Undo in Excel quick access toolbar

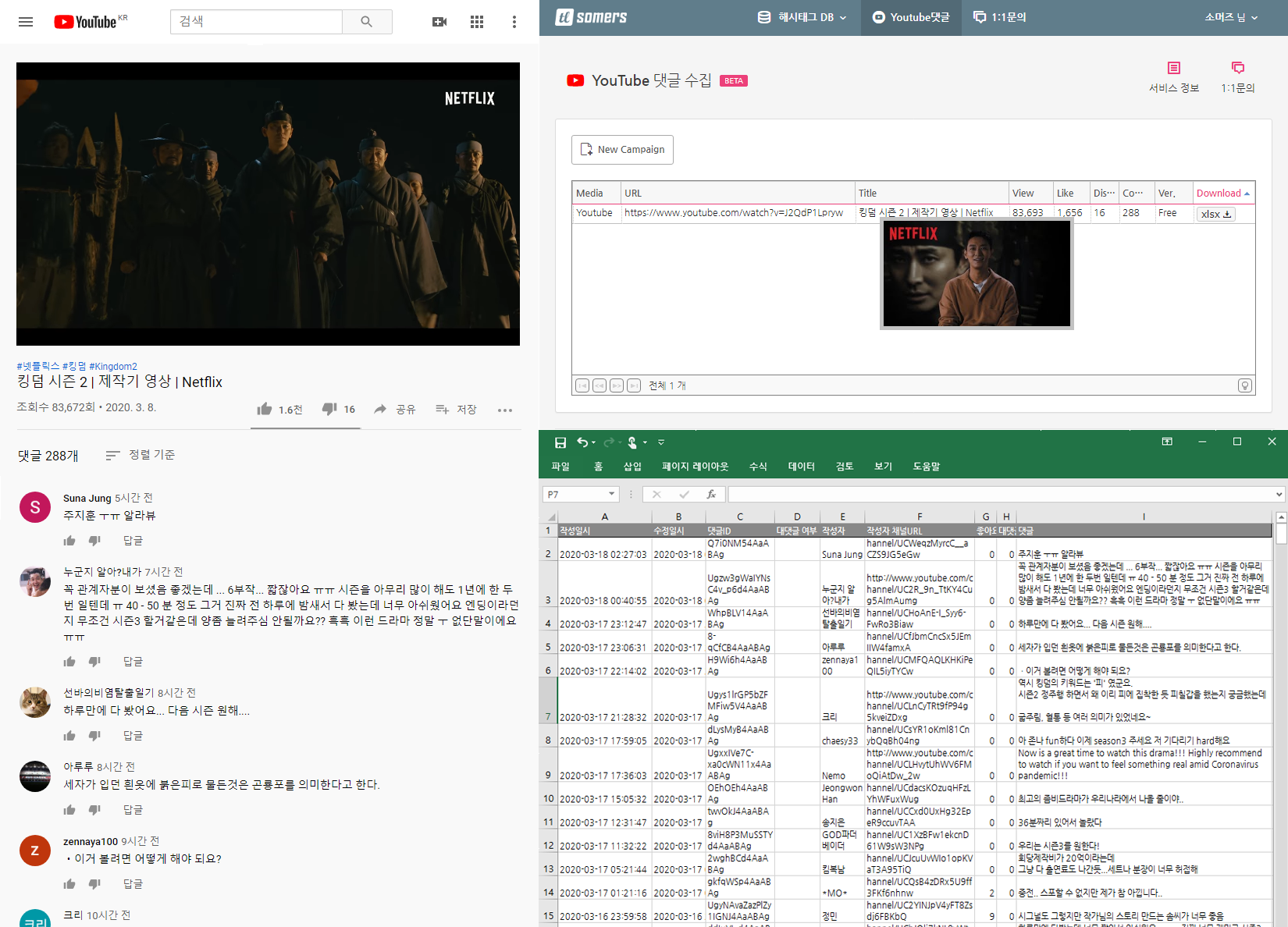tap(582, 442)
